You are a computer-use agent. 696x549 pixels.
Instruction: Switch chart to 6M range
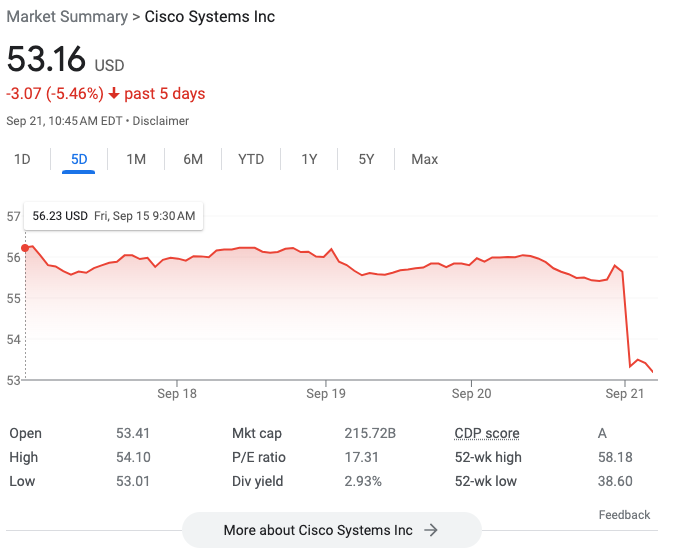point(193,159)
